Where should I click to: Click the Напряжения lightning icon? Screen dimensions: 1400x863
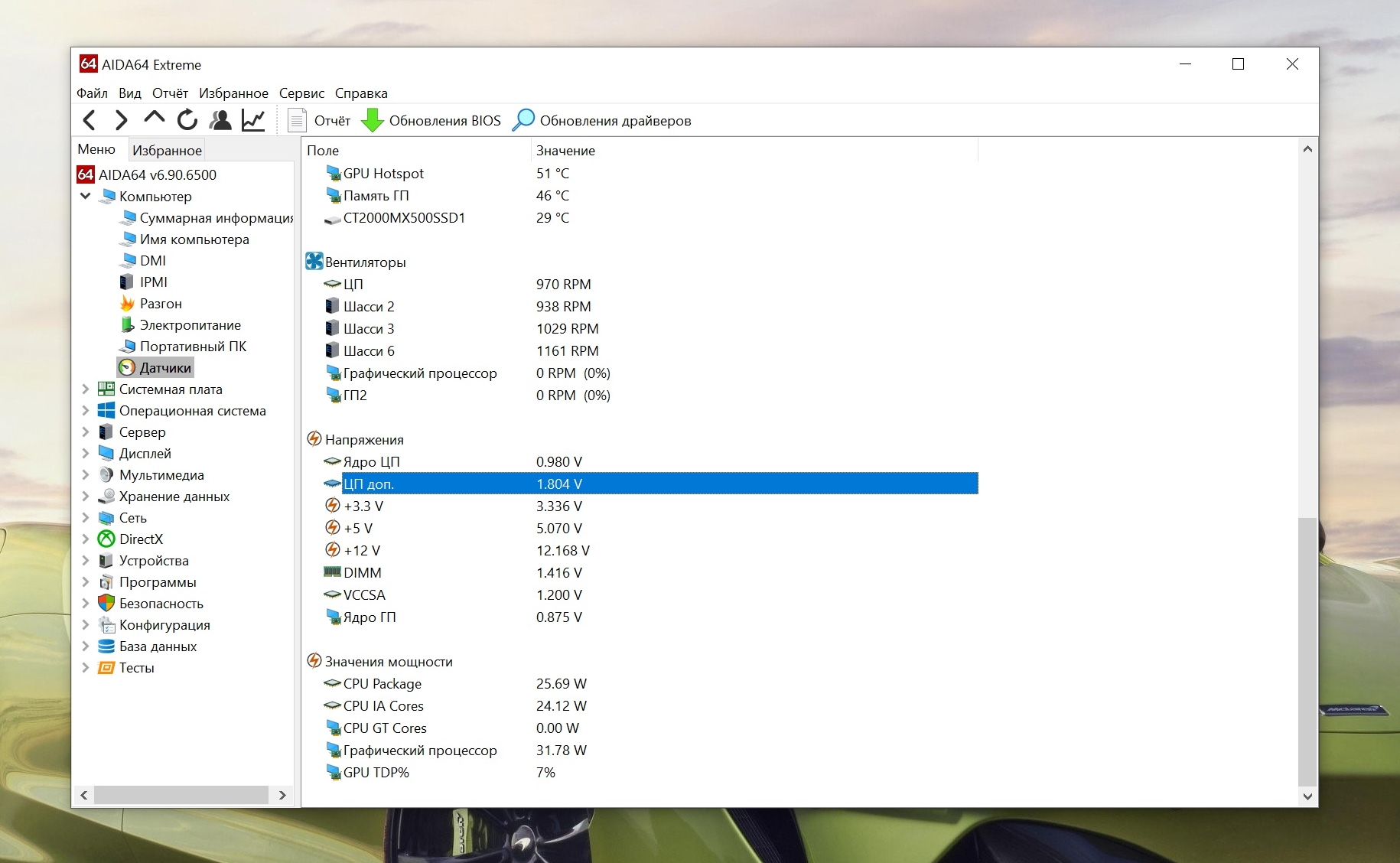tap(314, 439)
